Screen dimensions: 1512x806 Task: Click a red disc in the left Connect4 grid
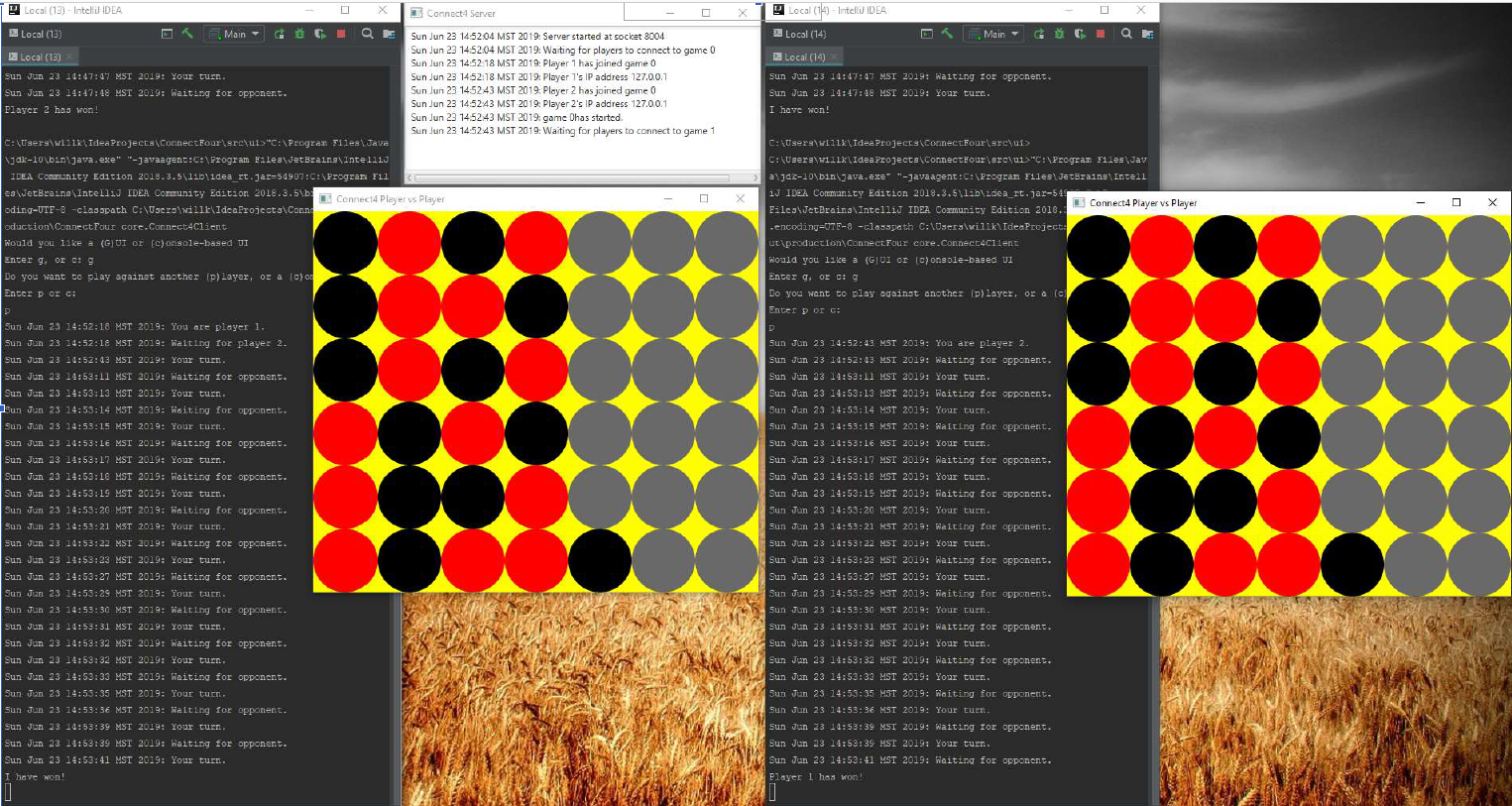[409, 240]
